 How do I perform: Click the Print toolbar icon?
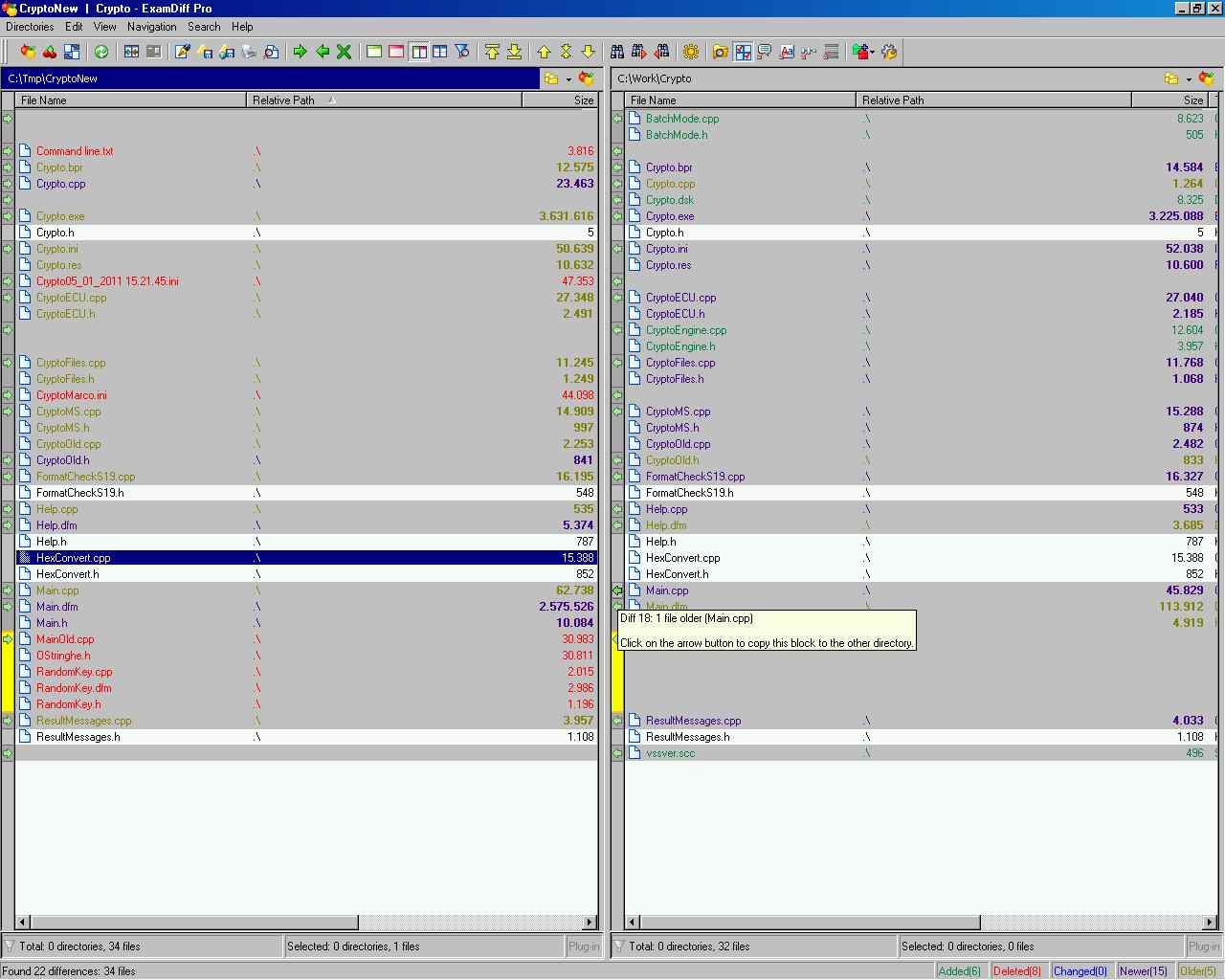(x=249, y=52)
